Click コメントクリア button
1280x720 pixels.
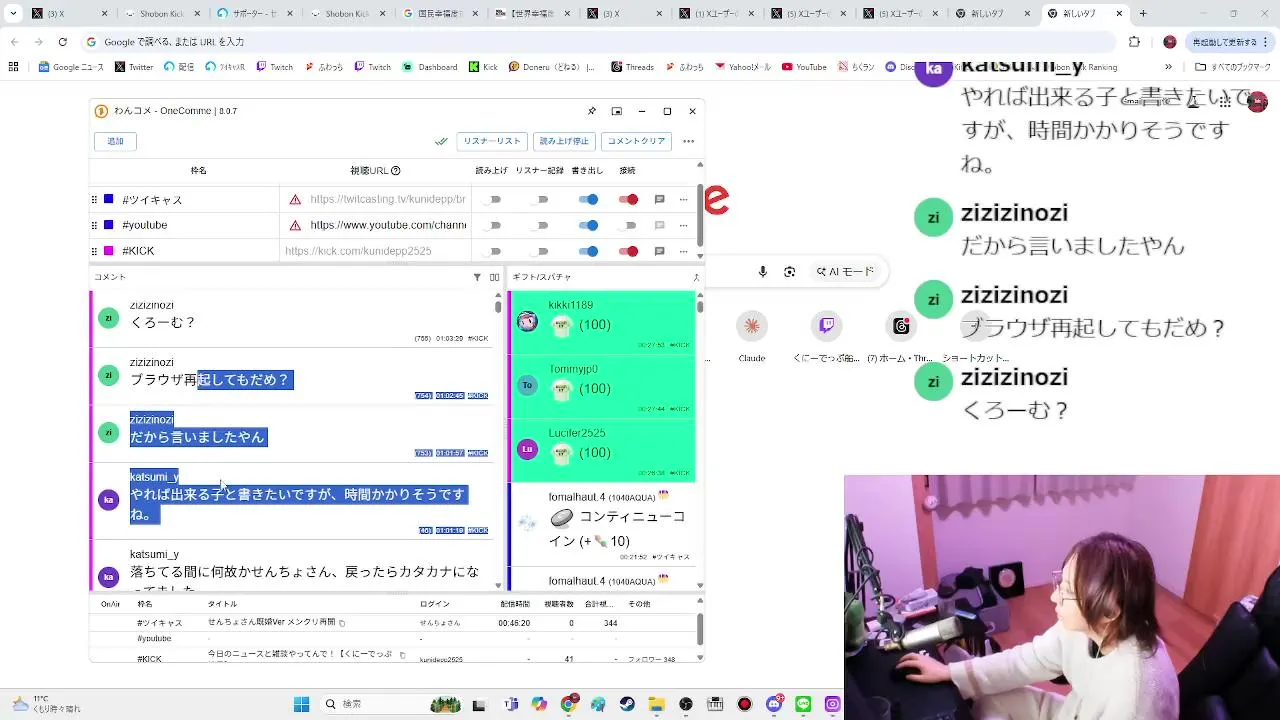(x=637, y=141)
